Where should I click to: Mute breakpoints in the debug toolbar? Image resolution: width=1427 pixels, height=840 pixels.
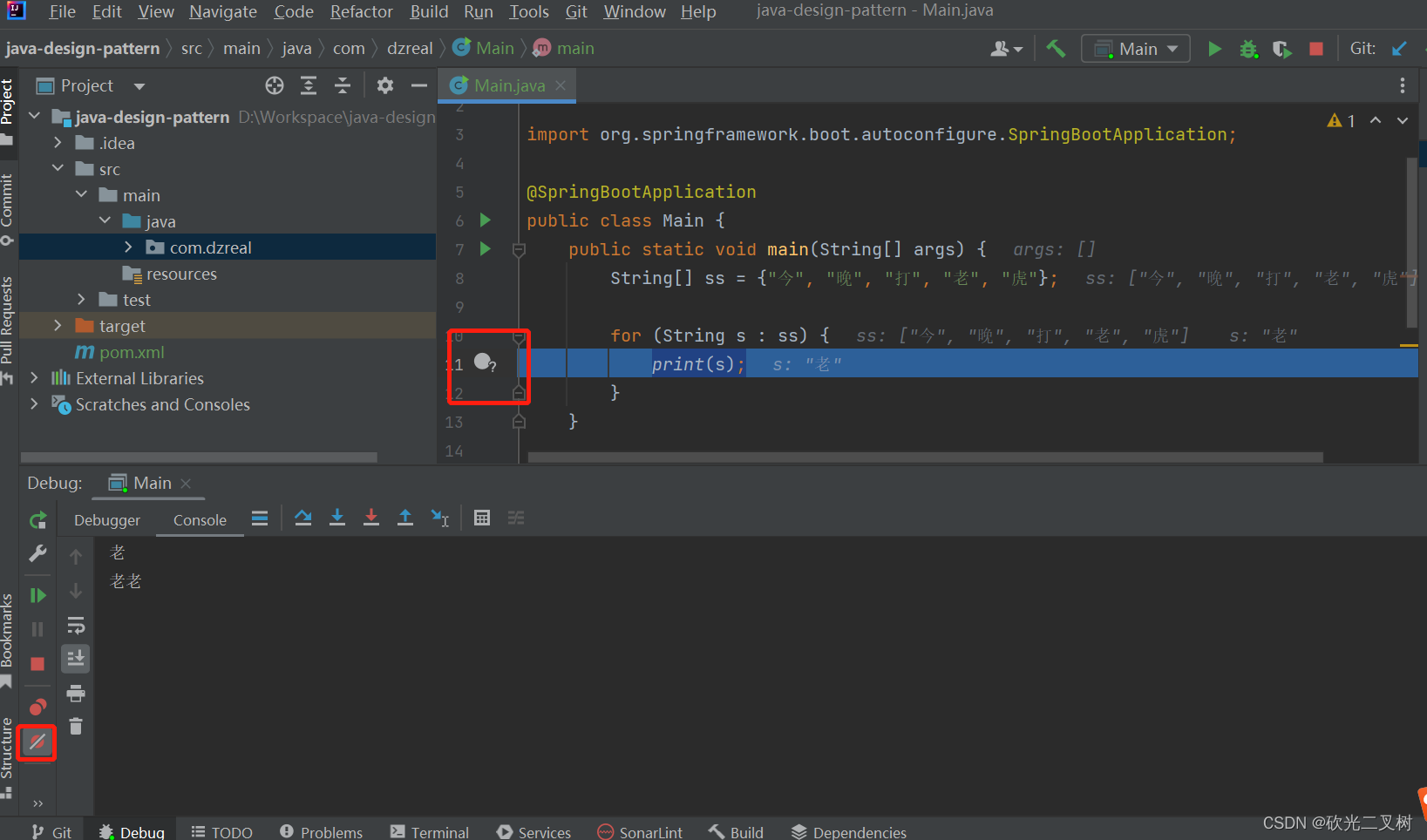(37, 742)
